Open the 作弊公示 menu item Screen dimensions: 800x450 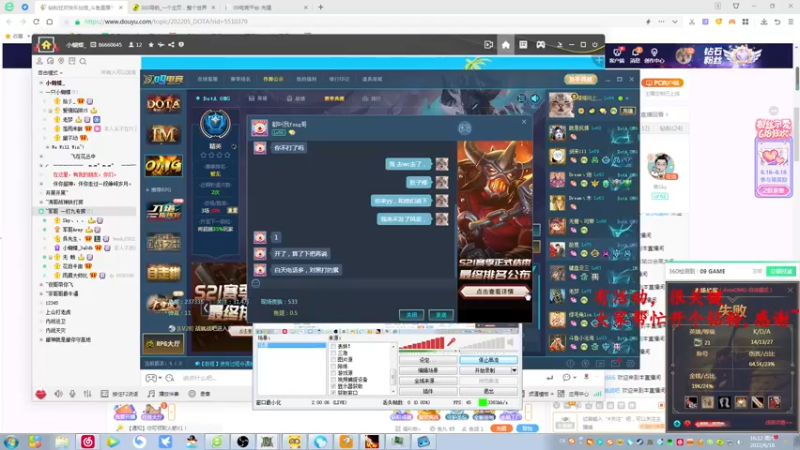coord(273,80)
